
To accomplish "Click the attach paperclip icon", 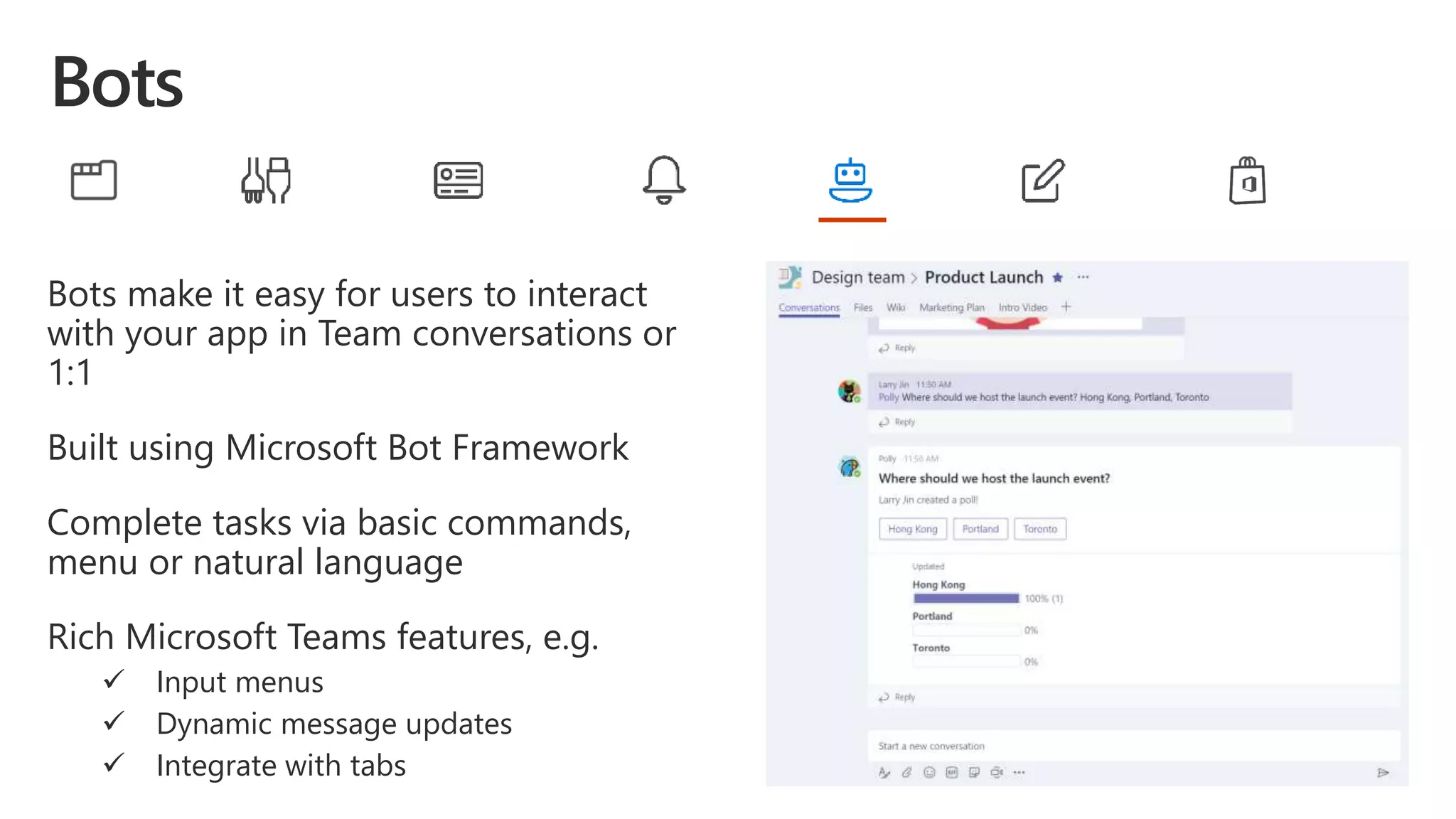I will 906,773.
